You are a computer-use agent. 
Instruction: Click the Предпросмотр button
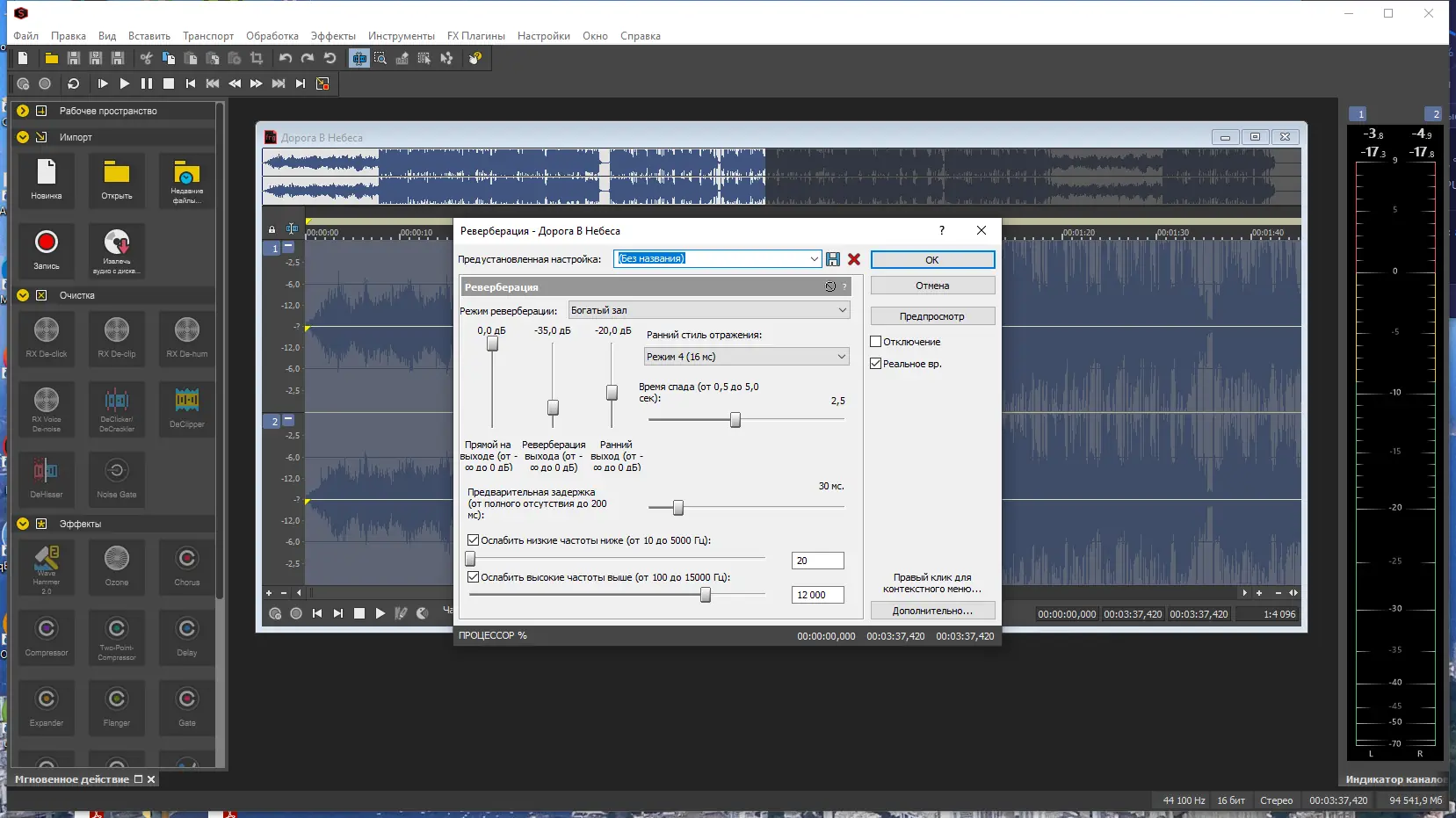932,316
